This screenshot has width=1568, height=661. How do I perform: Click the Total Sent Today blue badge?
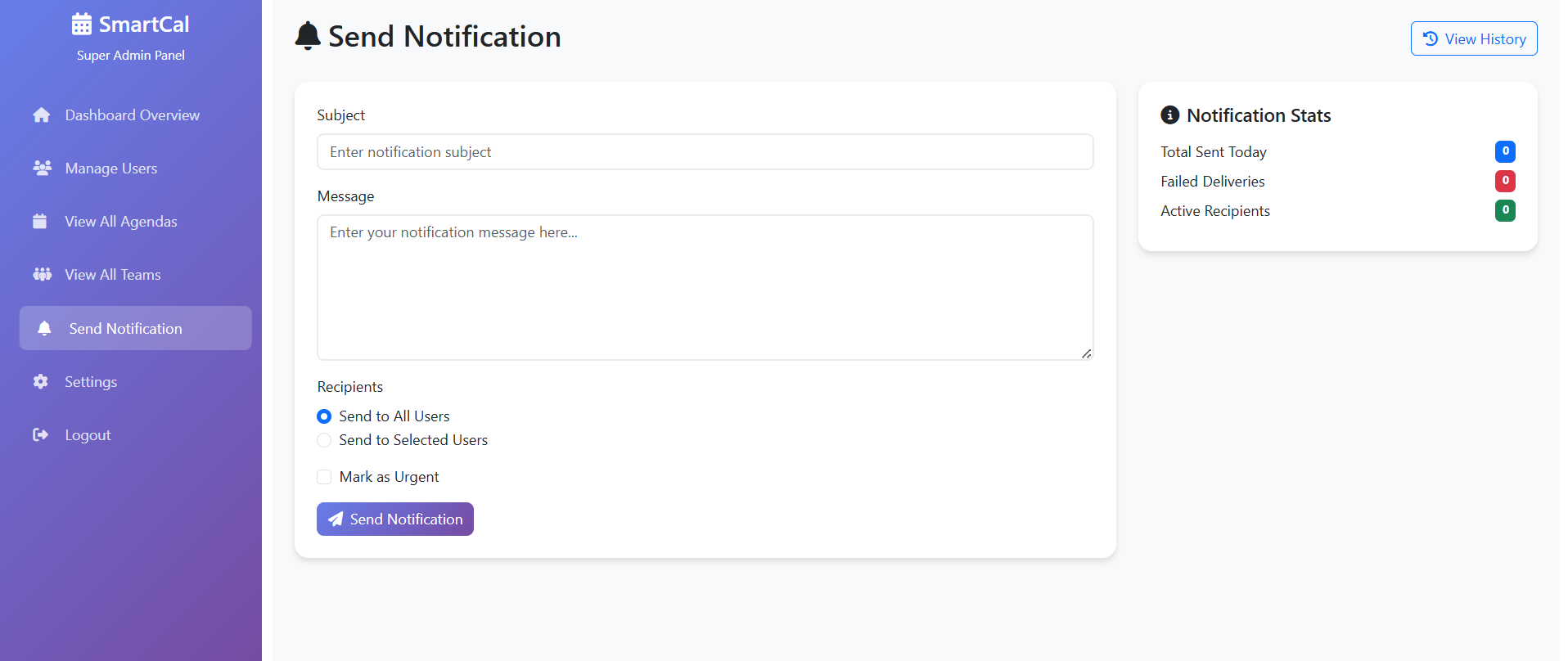click(1504, 151)
